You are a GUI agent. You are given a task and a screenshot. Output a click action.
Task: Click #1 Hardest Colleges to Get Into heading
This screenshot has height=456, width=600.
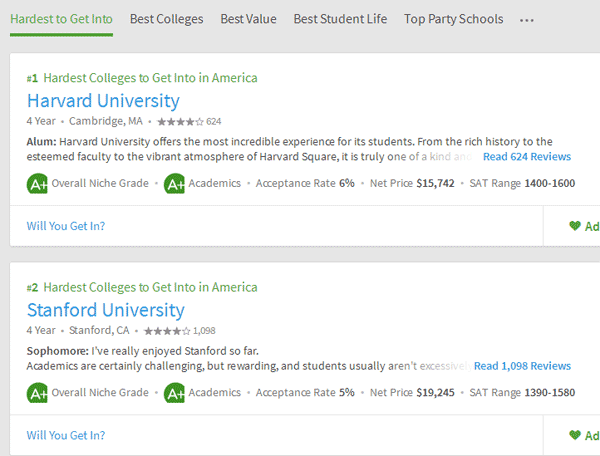pos(142,78)
